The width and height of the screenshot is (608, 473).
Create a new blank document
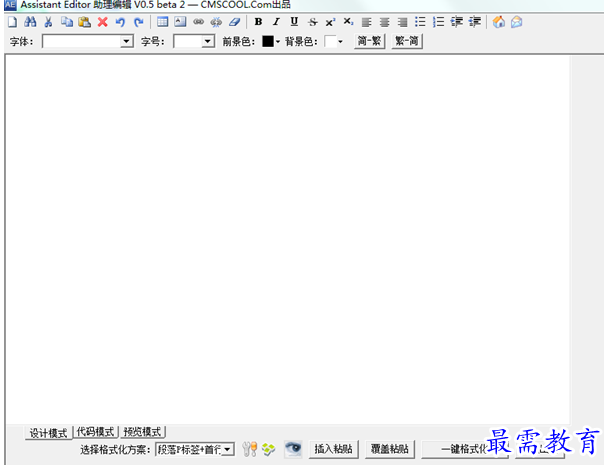tap(12, 22)
